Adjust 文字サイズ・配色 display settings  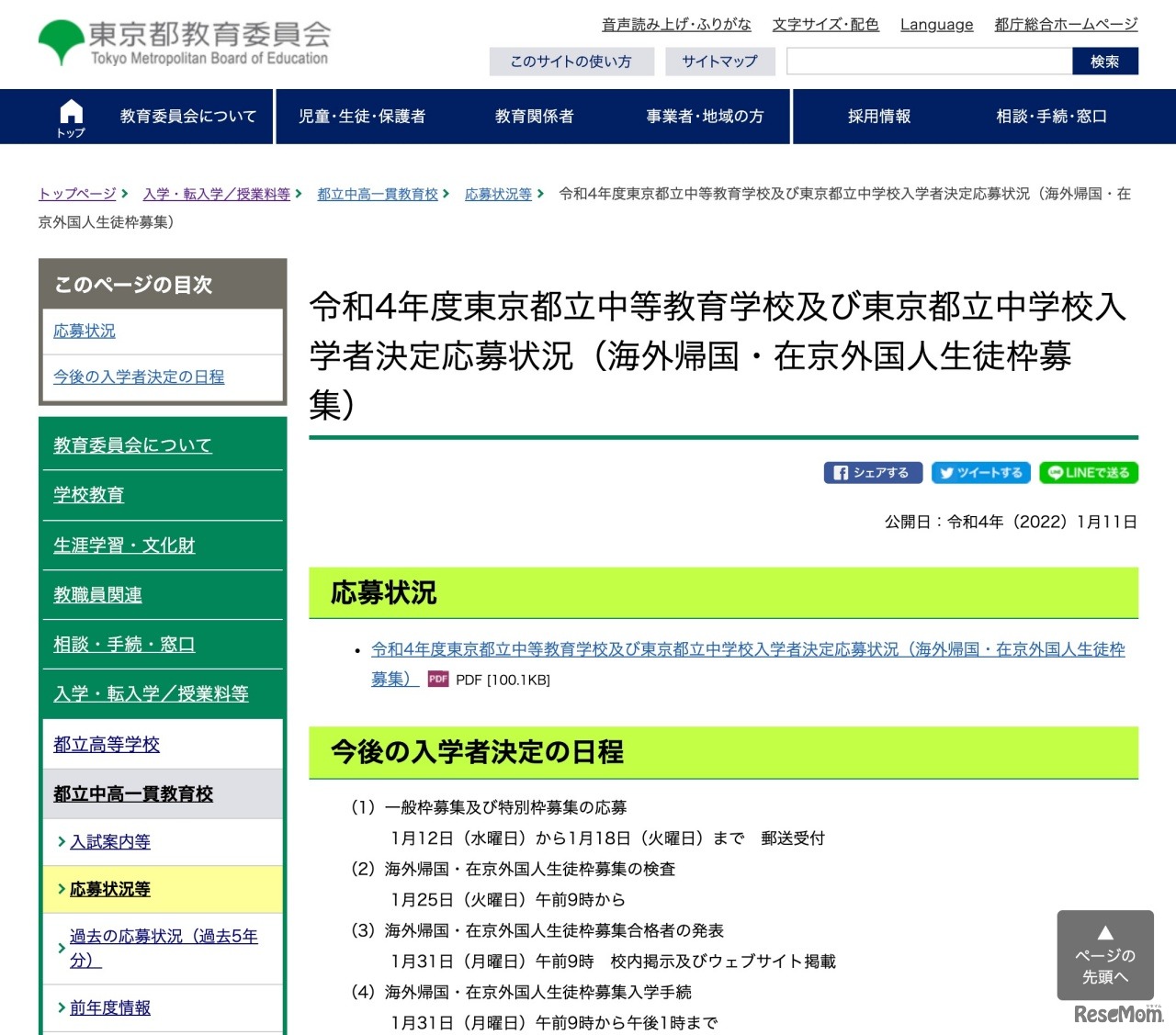pos(825,24)
